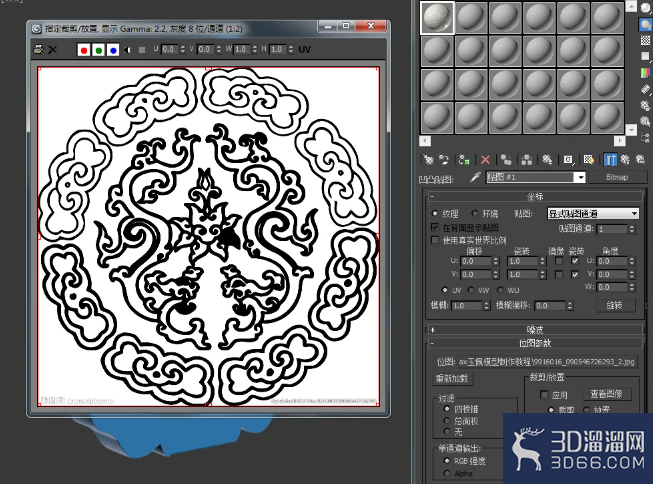Adjust the 贴图通道 spinner
Viewport: 653px width, 484px height.
[x=632, y=229]
